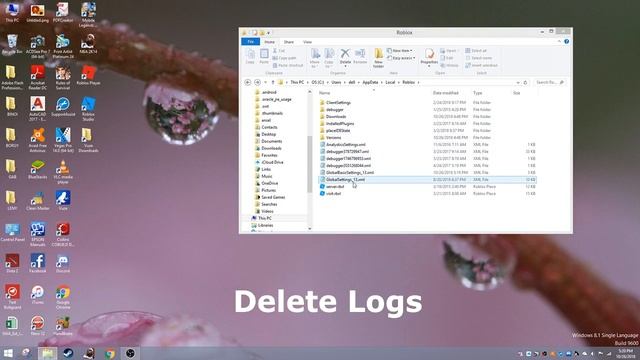Open iTunes desktop shortcut
Image resolution: width=640 pixels, height=360 pixels.
(38, 295)
